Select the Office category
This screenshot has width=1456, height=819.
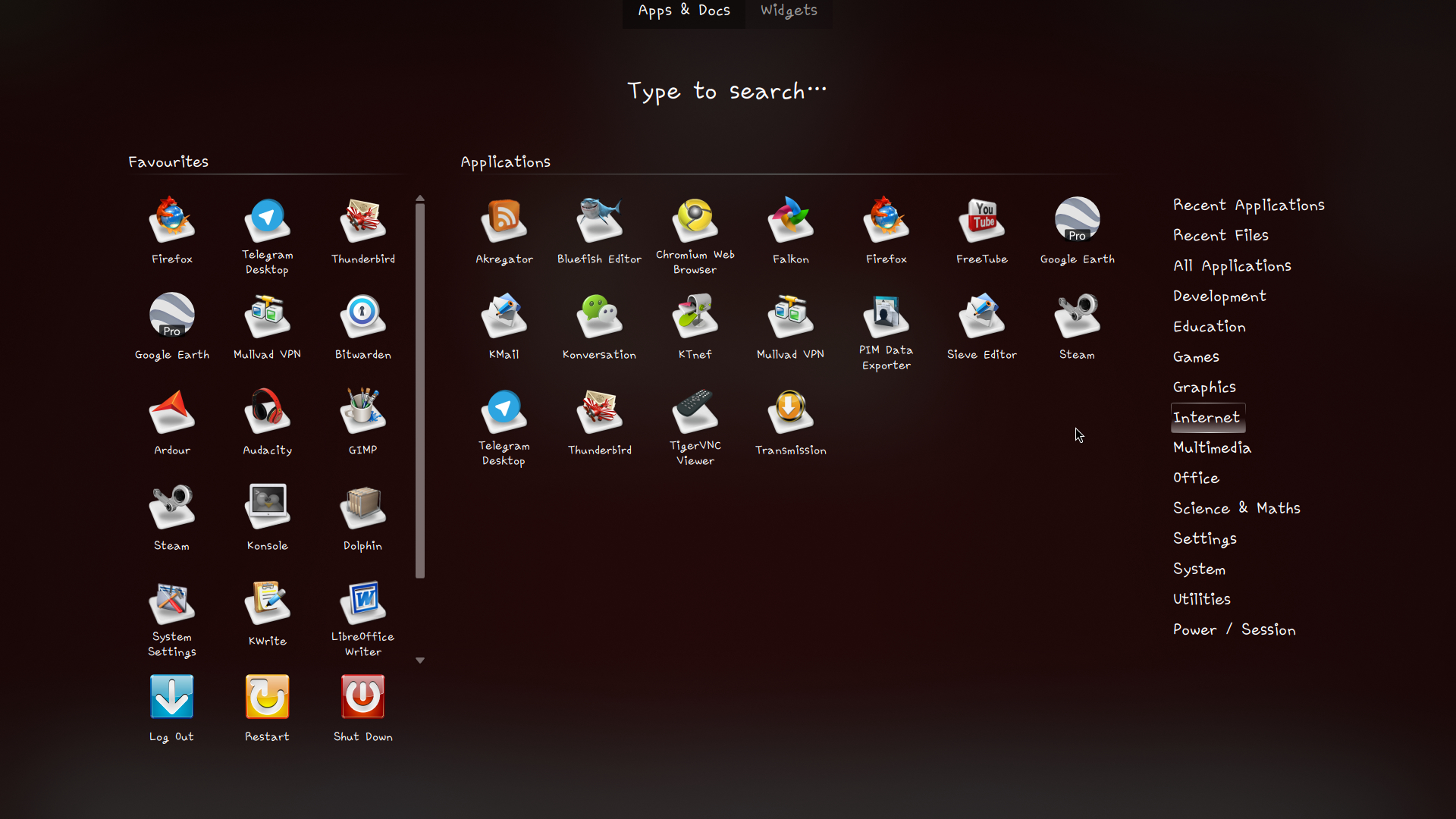pos(1197,479)
